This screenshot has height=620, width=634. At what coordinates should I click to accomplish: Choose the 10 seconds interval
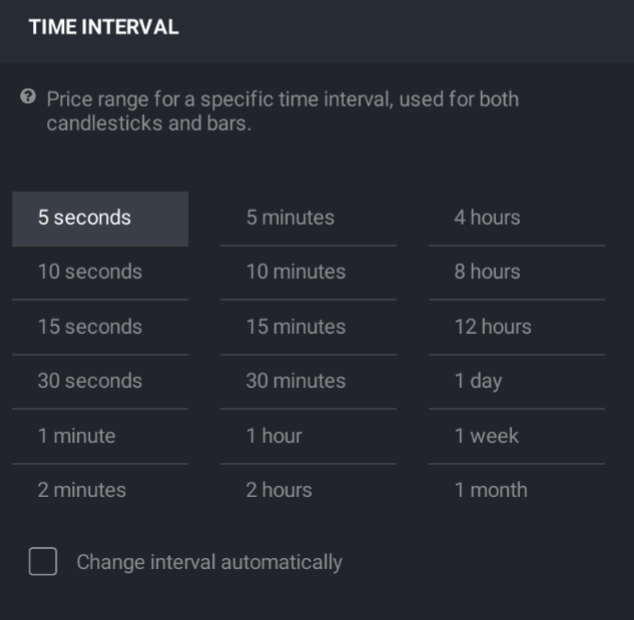[x=100, y=273]
